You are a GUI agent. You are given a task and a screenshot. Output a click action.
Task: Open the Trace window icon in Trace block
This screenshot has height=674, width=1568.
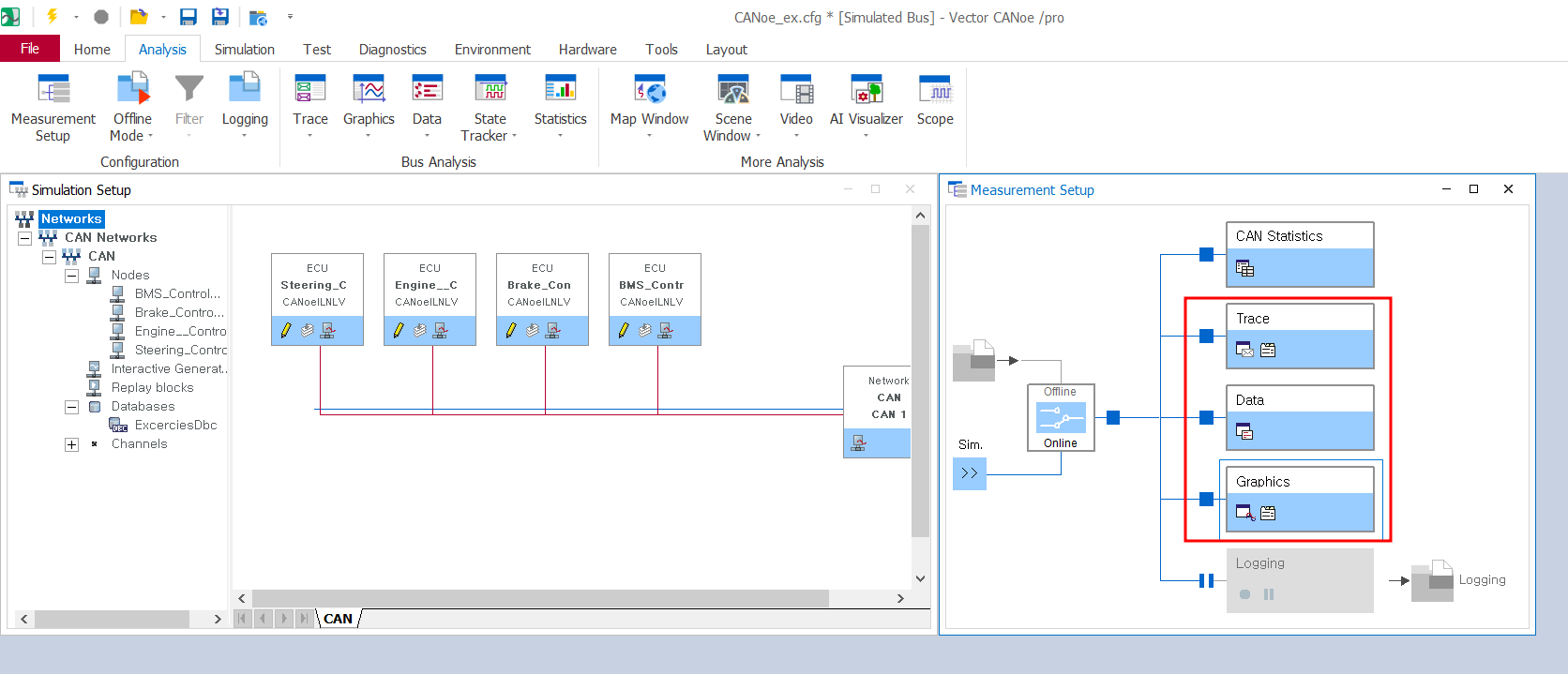tap(1244, 350)
